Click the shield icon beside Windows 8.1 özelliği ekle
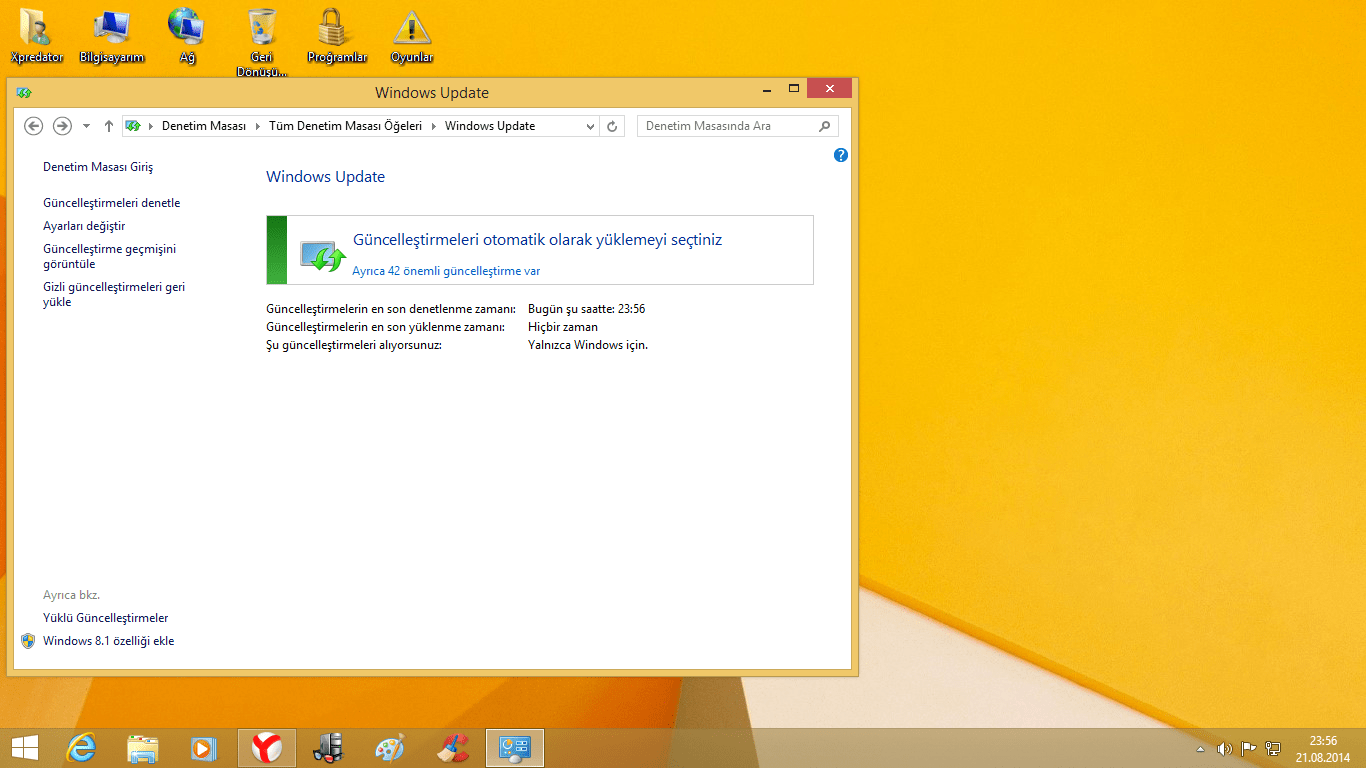This screenshot has width=1366, height=768. point(28,641)
